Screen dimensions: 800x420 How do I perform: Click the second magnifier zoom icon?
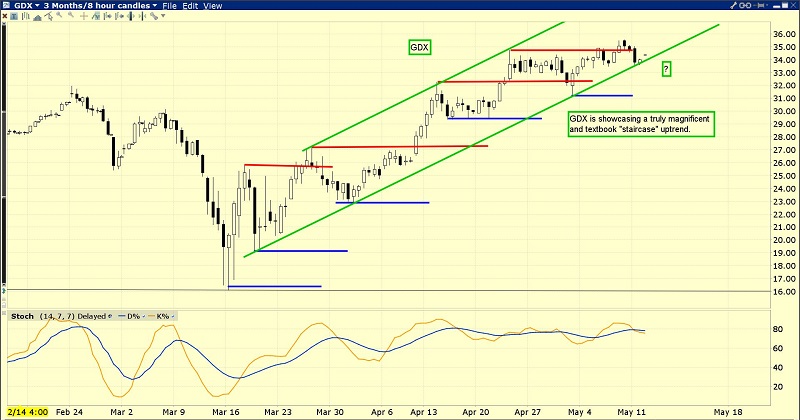point(71,15)
